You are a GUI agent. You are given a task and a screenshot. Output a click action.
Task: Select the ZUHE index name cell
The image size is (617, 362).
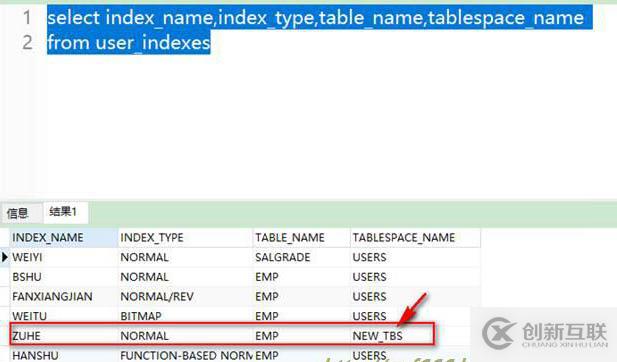64,336
